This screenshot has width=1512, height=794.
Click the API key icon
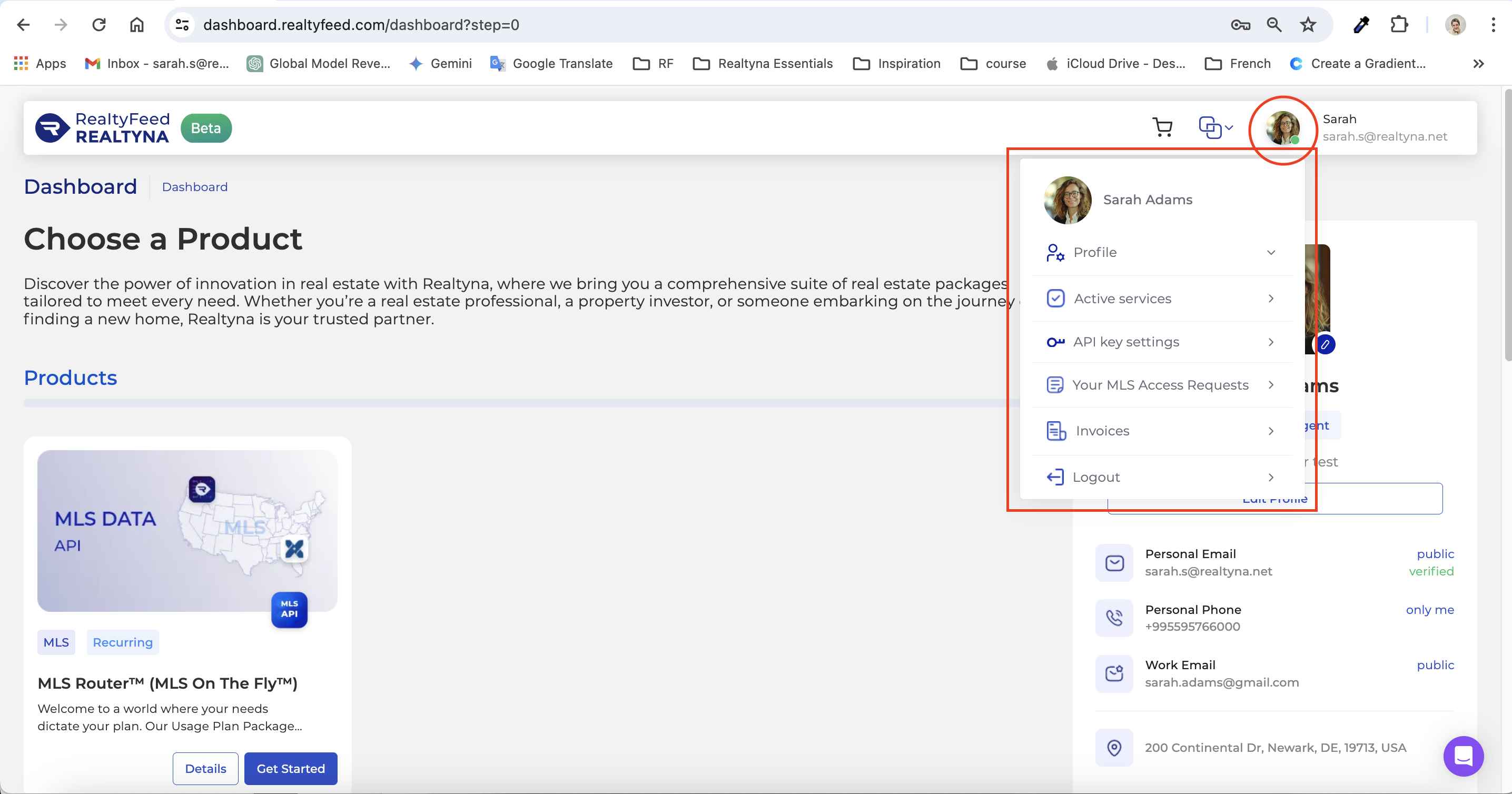(1055, 342)
